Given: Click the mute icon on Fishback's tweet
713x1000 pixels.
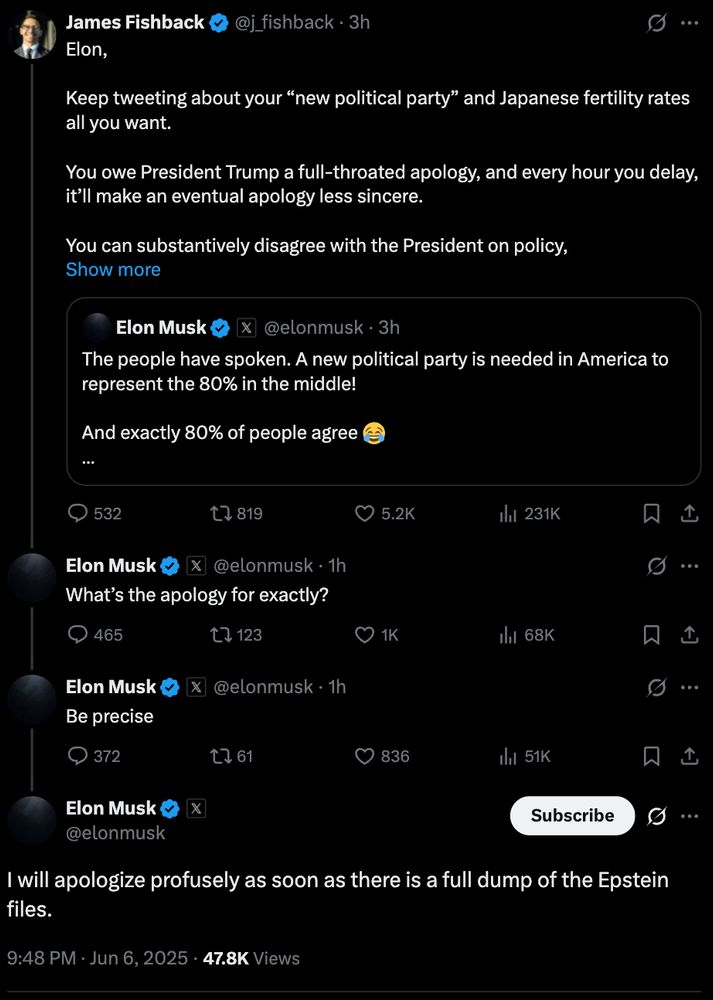Looking at the screenshot, I should tap(656, 22).
